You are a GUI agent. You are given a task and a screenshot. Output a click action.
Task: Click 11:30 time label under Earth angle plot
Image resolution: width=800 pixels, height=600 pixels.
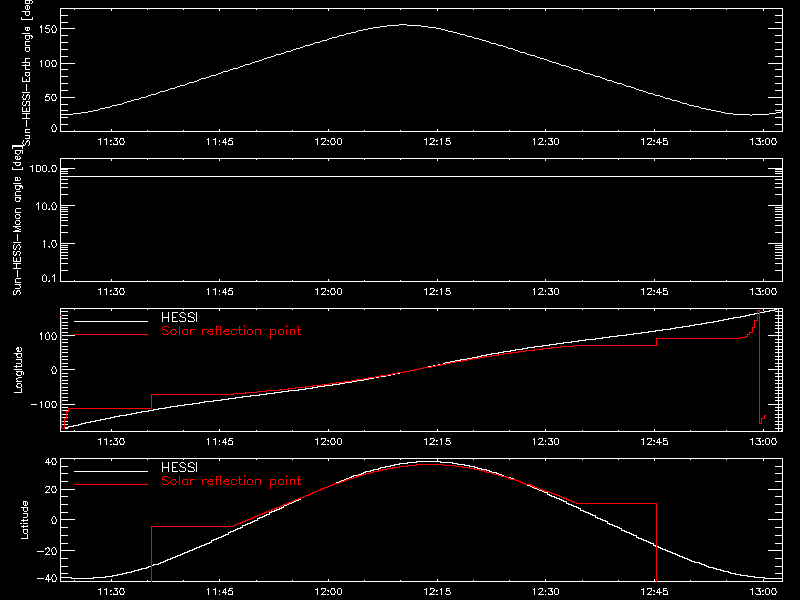(x=111, y=142)
